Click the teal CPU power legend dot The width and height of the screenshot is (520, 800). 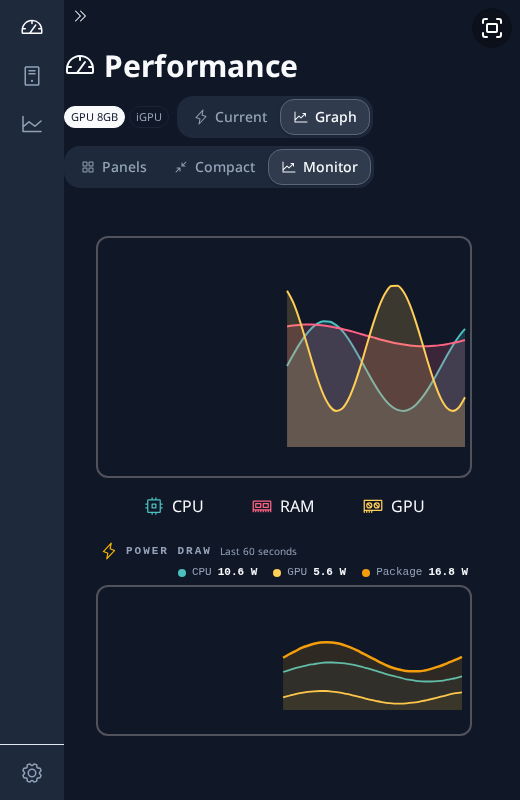coord(182,573)
